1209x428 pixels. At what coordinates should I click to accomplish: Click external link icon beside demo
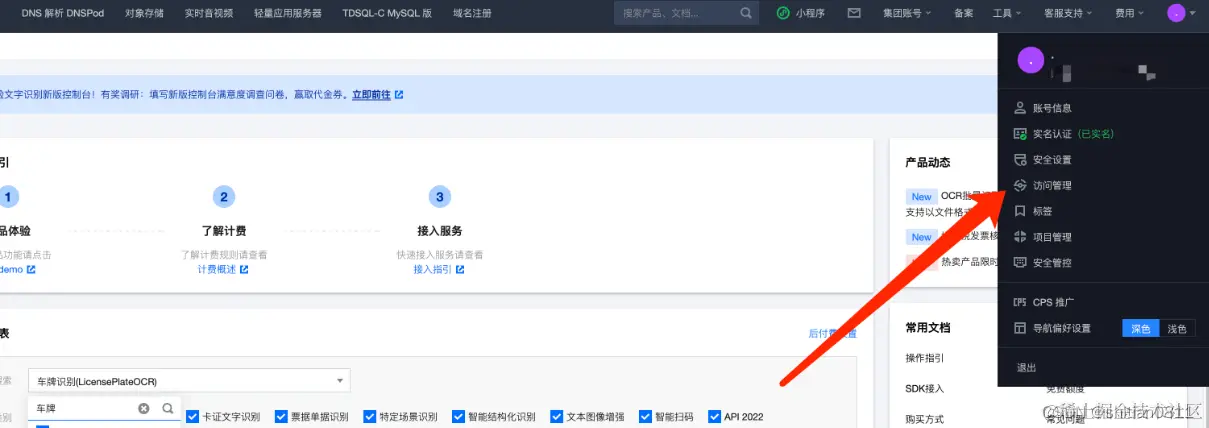point(31,269)
